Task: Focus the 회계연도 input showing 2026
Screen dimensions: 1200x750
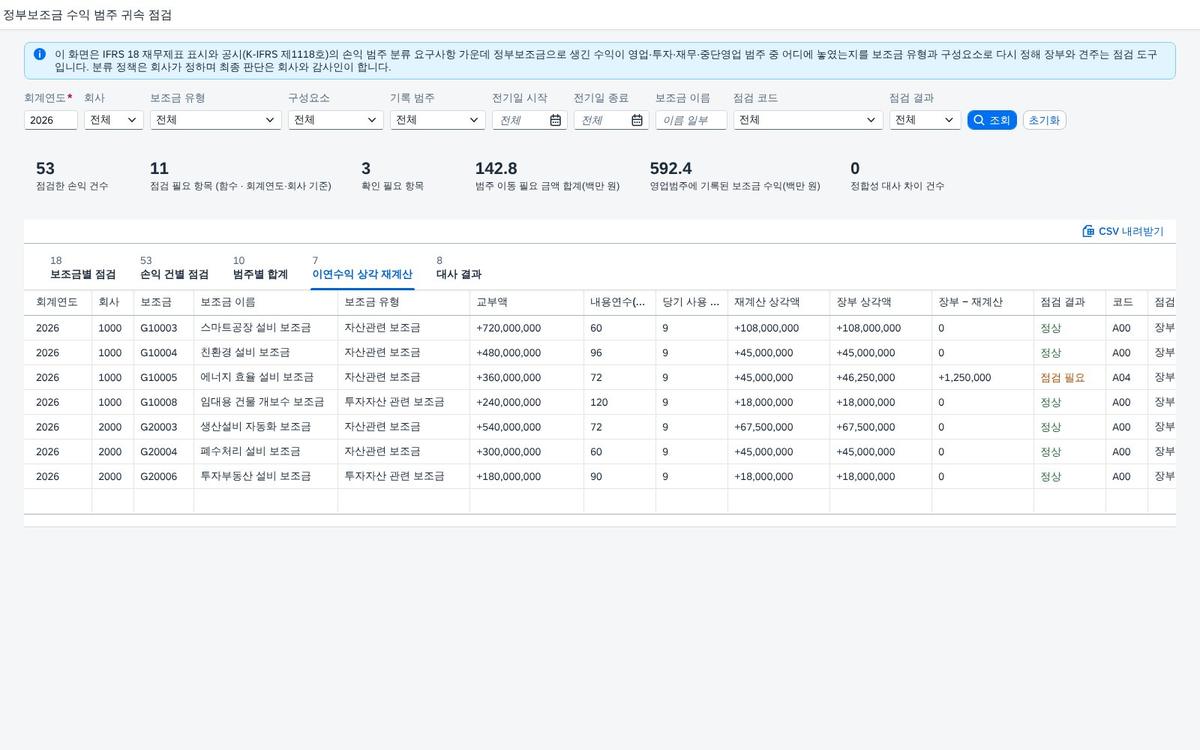Action: (x=51, y=120)
